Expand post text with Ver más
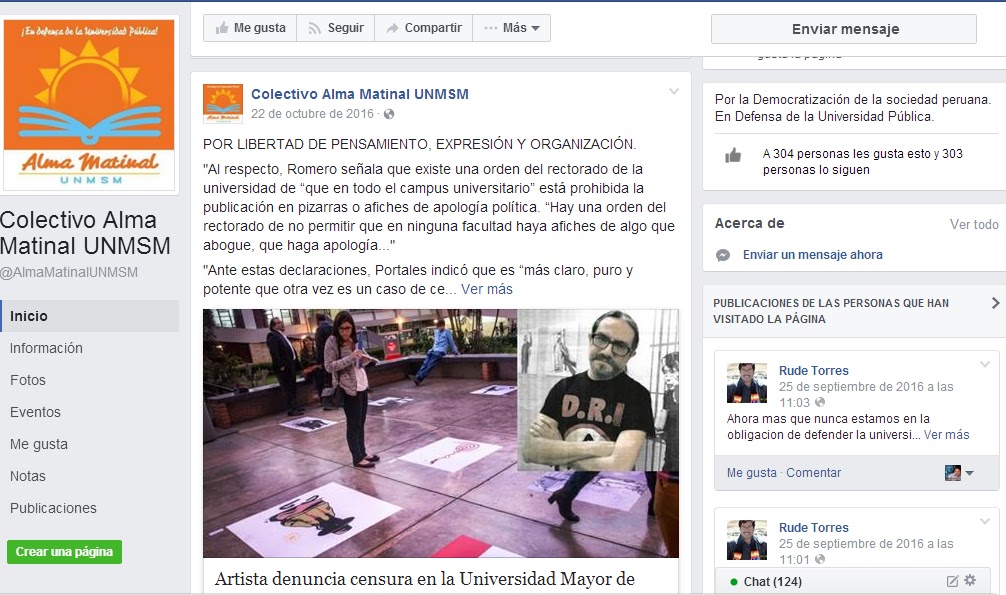This screenshot has height=595, width=1006. point(487,289)
